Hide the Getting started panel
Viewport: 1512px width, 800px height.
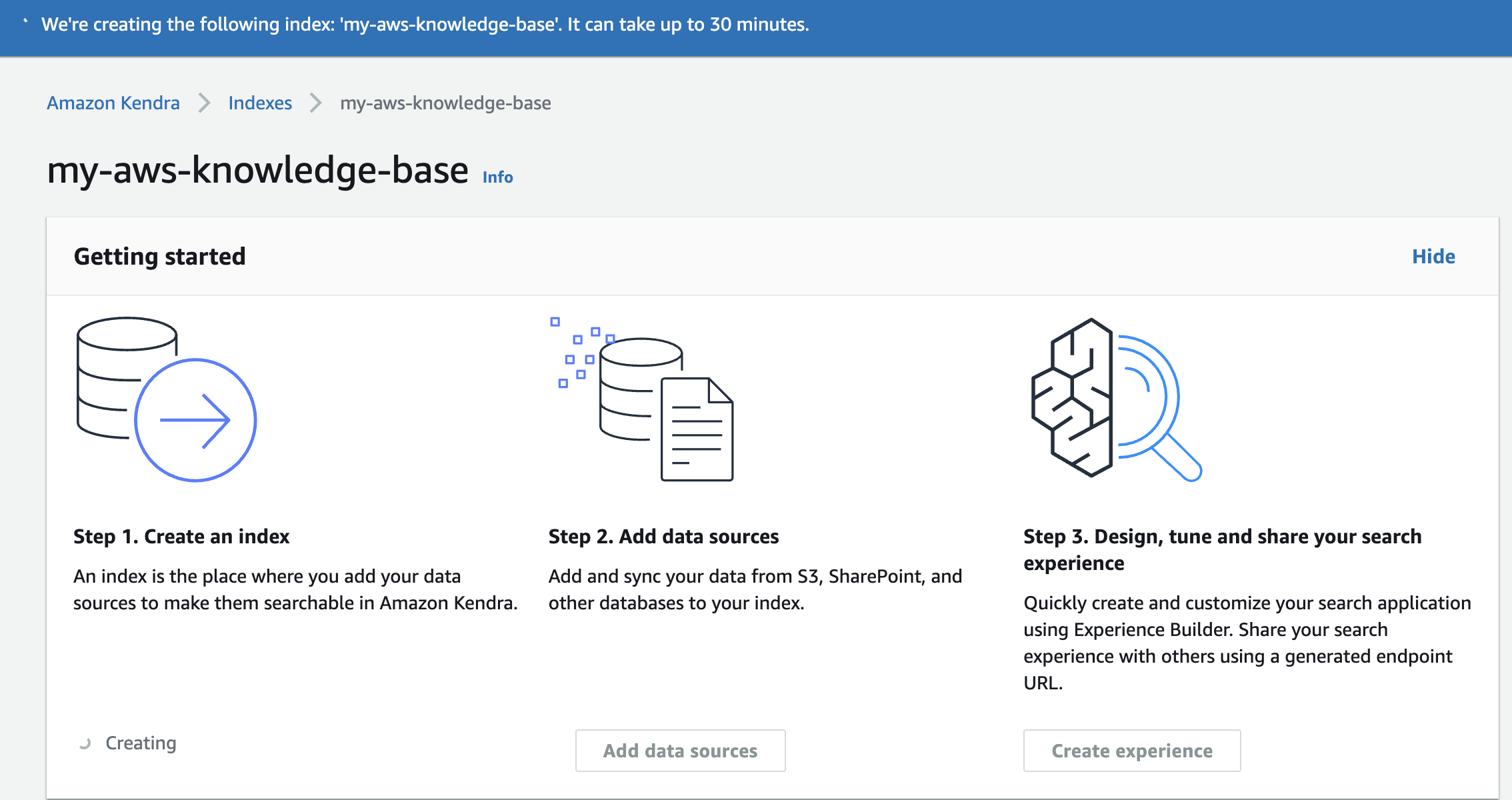(x=1433, y=257)
